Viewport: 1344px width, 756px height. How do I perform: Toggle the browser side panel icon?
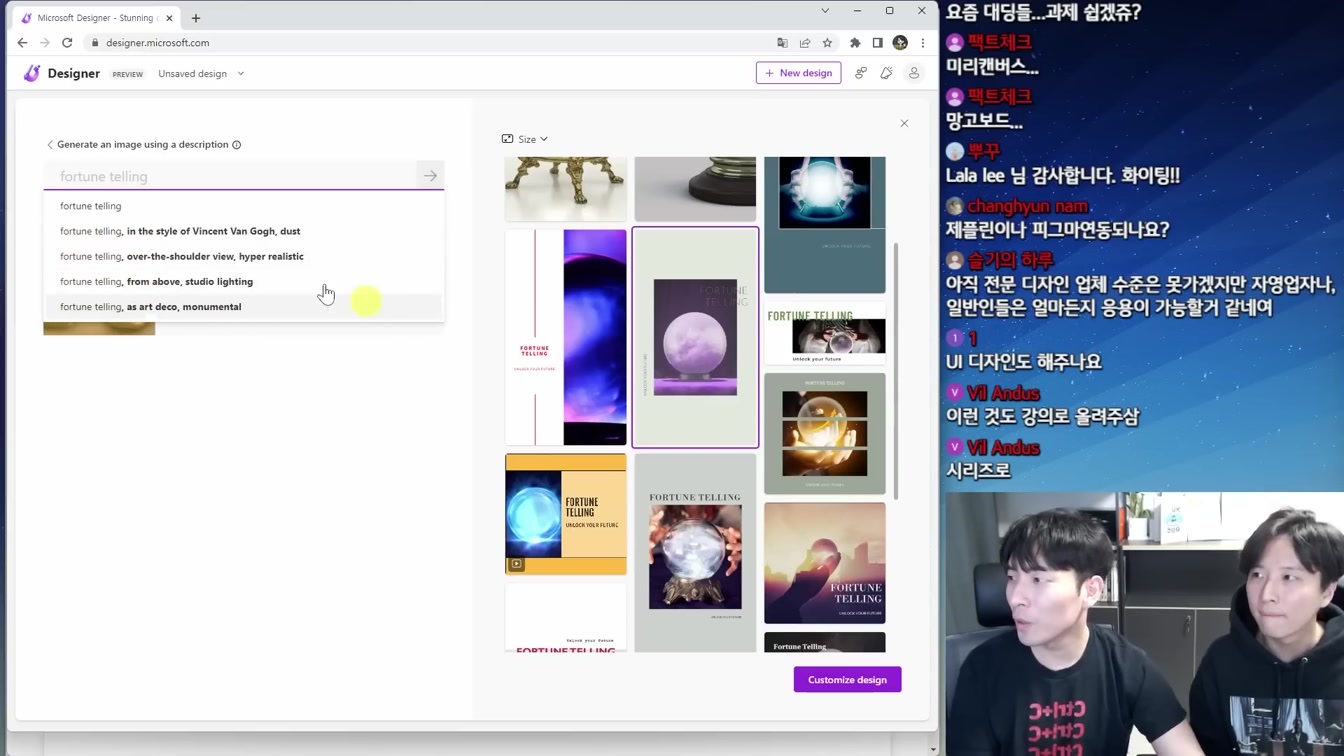tap(878, 43)
